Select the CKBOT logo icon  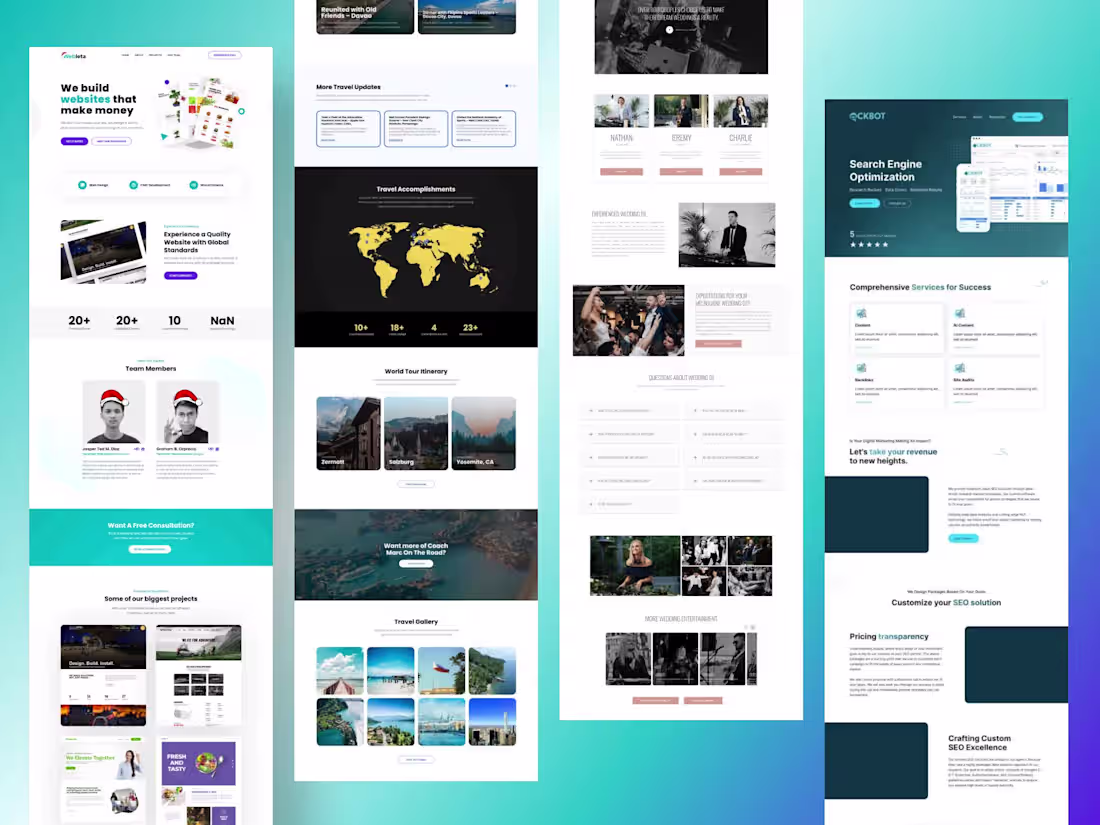pos(853,116)
